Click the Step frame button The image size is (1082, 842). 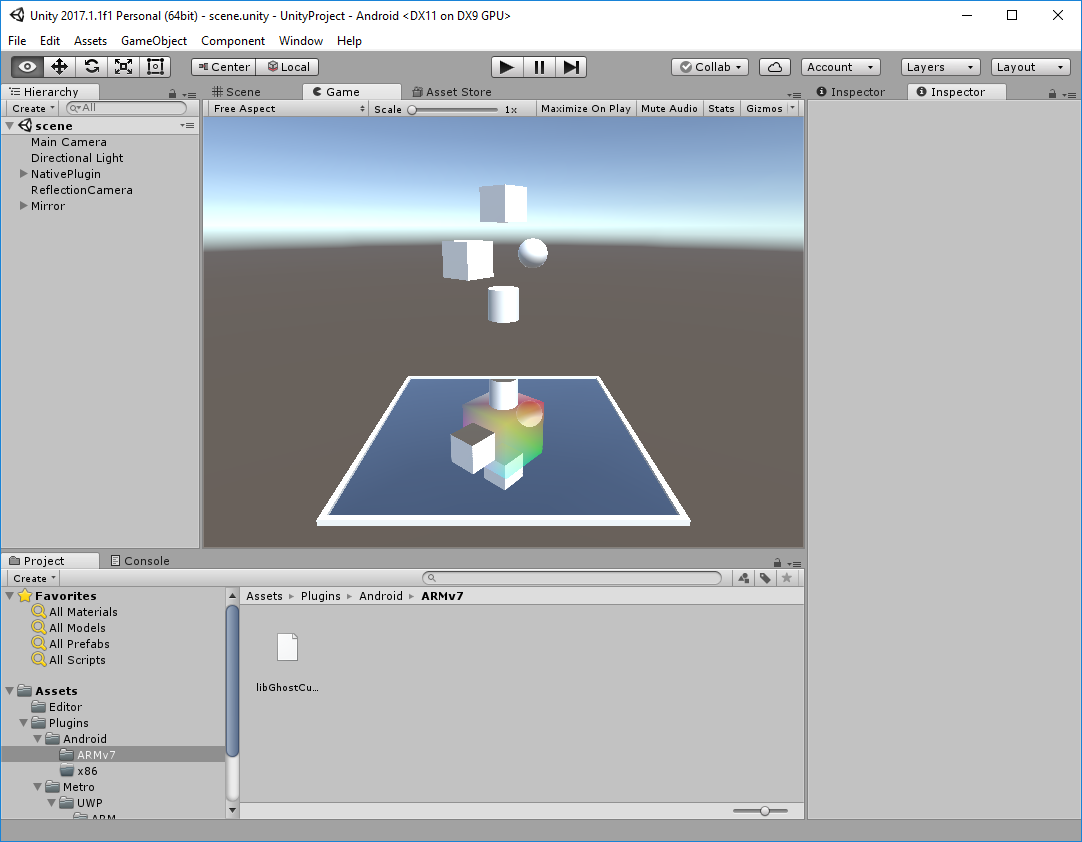coord(571,67)
